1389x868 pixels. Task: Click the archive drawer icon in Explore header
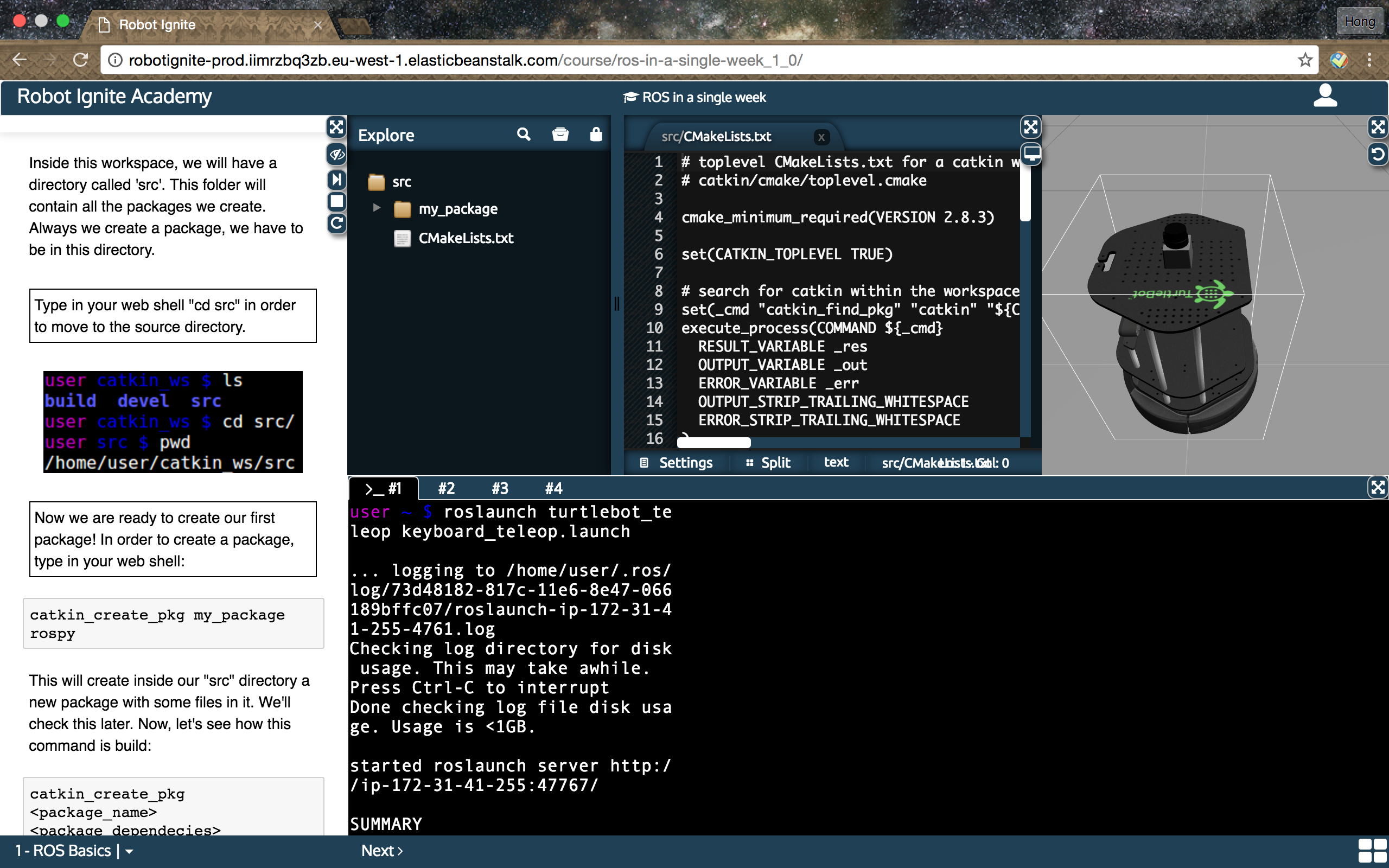[560, 135]
